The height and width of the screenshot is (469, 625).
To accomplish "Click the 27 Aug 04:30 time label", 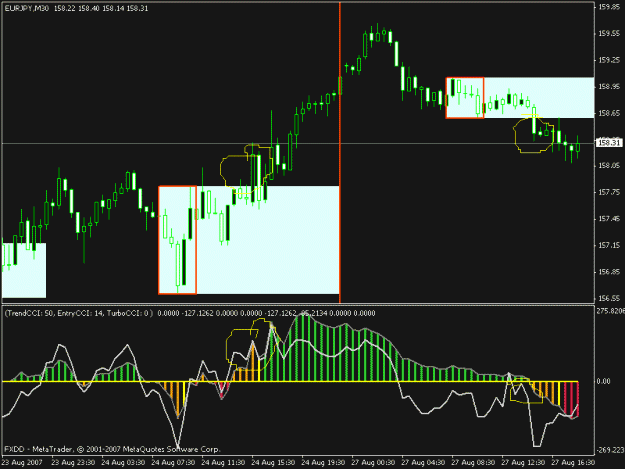I will (x=423, y=463).
